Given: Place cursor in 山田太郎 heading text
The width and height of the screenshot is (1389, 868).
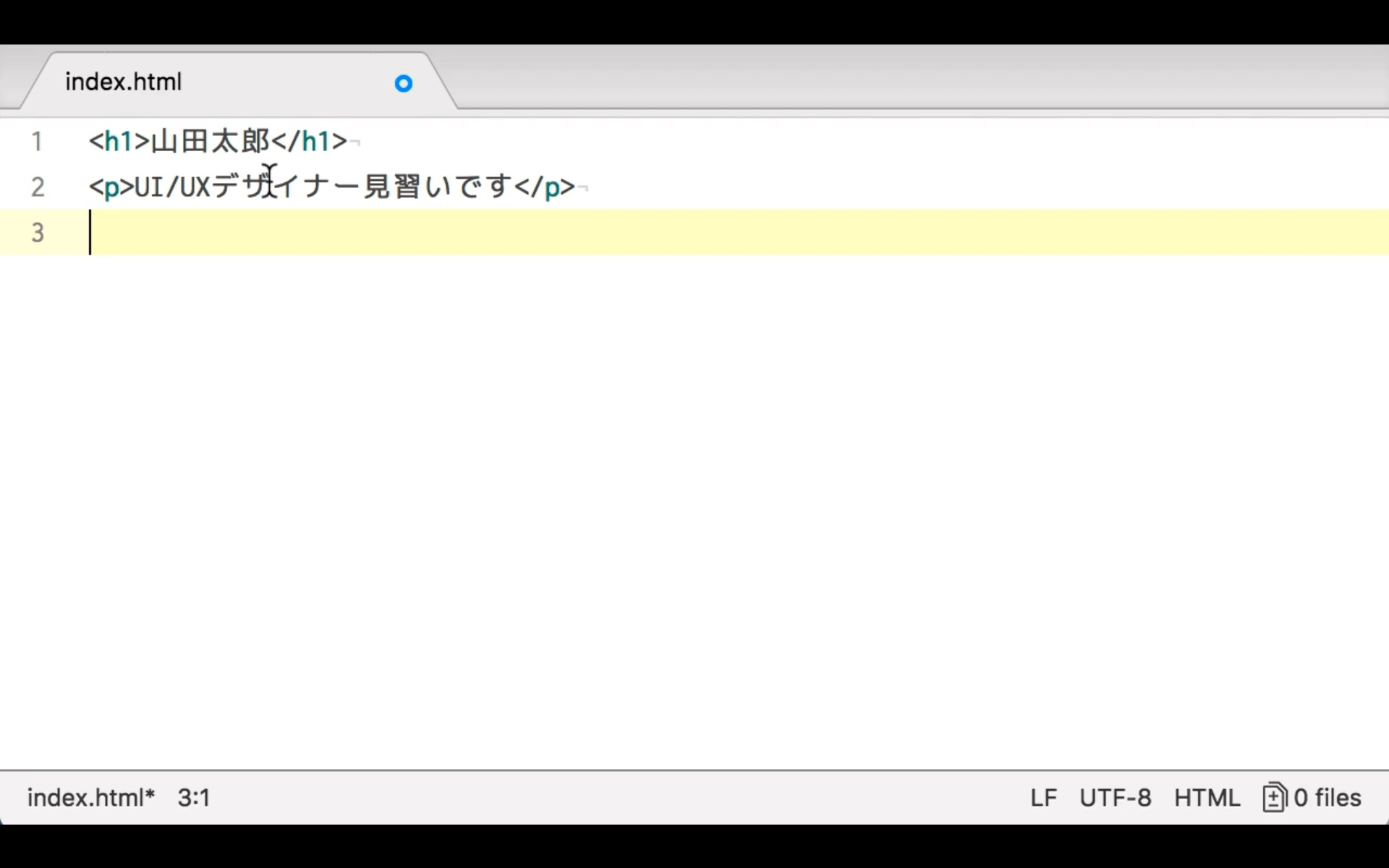Looking at the screenshot, I should click(x=211, y=141).
